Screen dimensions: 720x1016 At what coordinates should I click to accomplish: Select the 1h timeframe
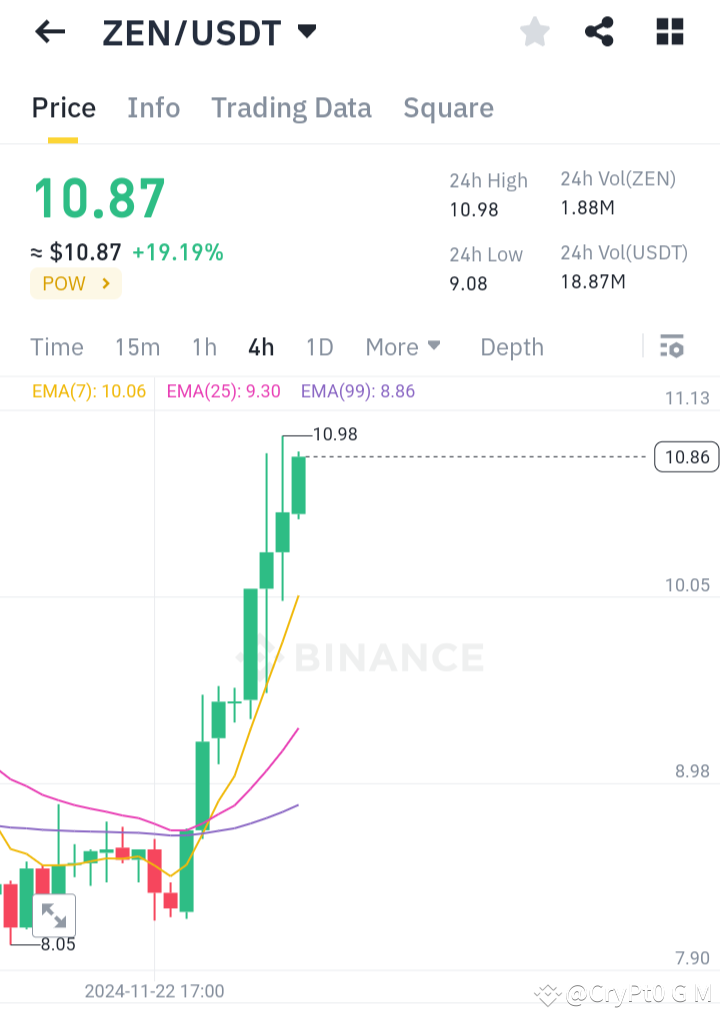click(x=203, y=347)
